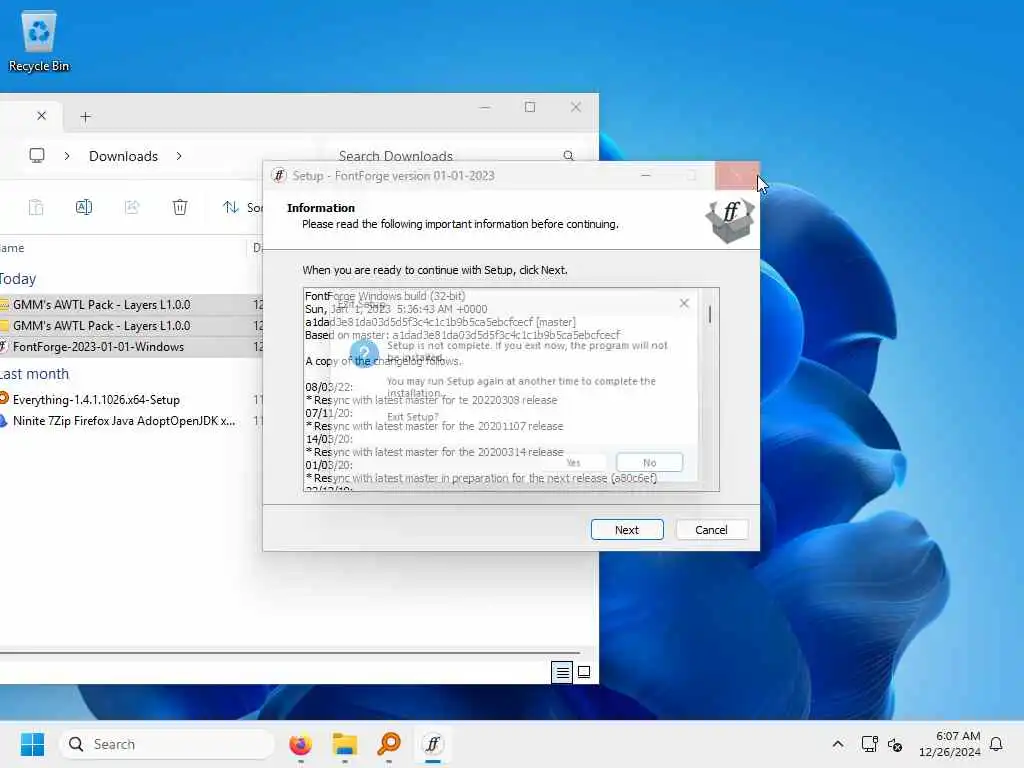Switch to Details view in File Explorer

point(562,672)
